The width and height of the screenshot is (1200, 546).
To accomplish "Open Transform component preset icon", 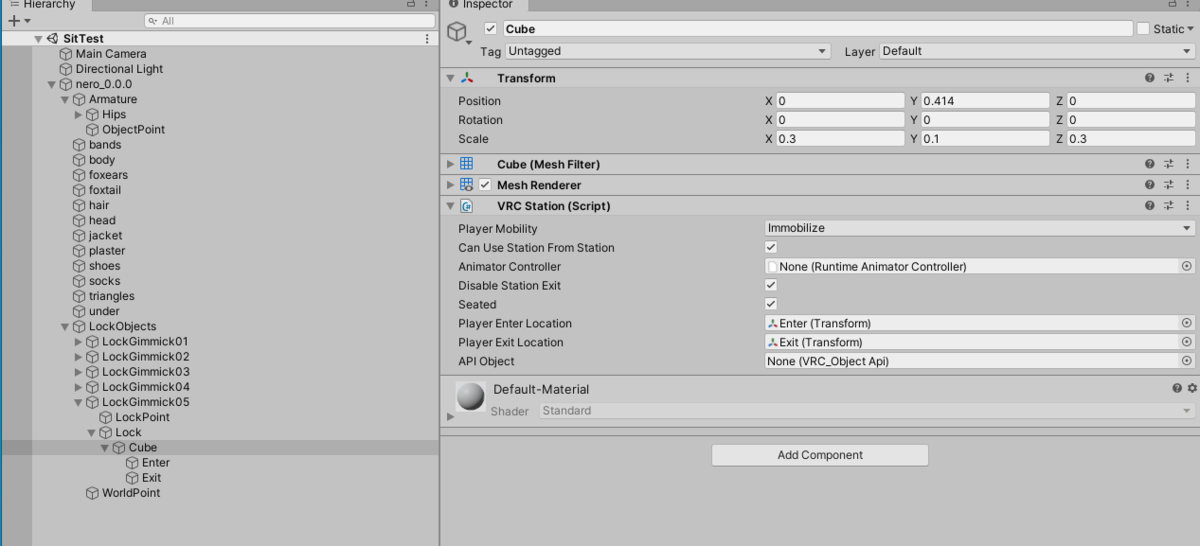I will [x=1168, y=78].
